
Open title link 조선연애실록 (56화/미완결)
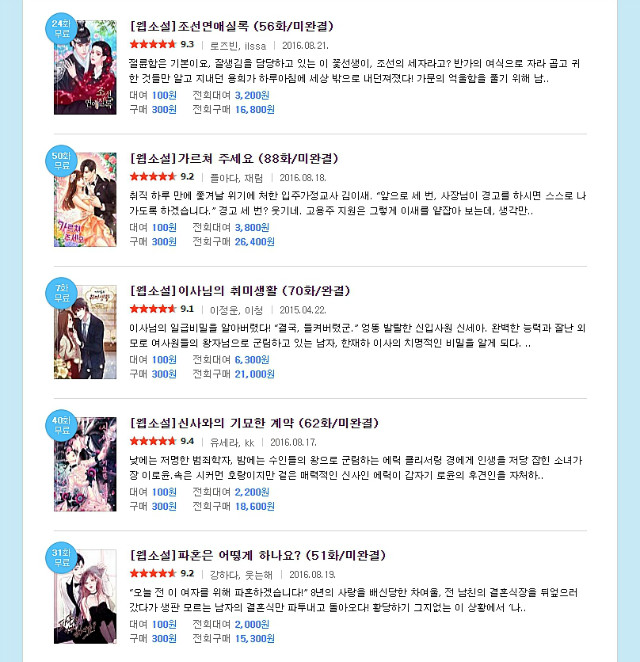coord(232,26)
